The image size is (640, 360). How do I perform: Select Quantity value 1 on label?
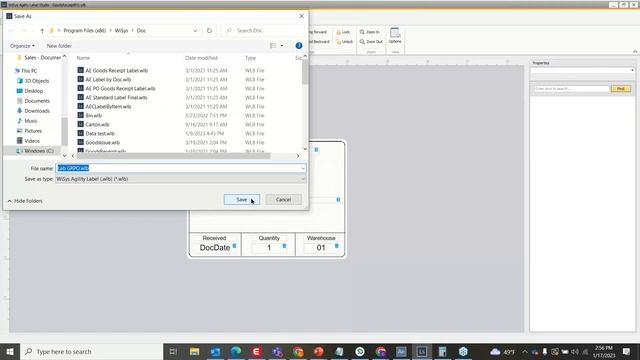[x=269, y=248]
